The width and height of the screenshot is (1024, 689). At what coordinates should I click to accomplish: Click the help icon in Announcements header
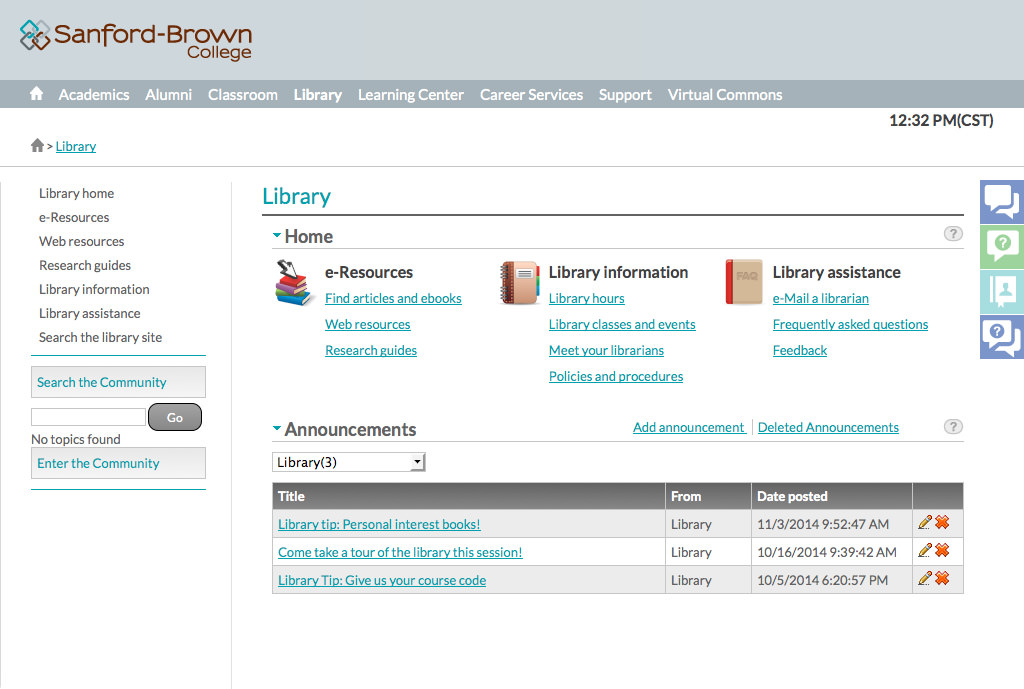[x=953, y=427]
